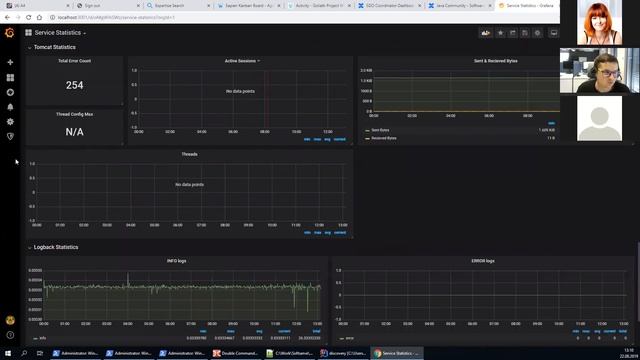Click the participant with glasses video thumbnail
Image resolution: width=640 pixels, height=360 pixels.
pyautogui.click(x=600, y=71)
